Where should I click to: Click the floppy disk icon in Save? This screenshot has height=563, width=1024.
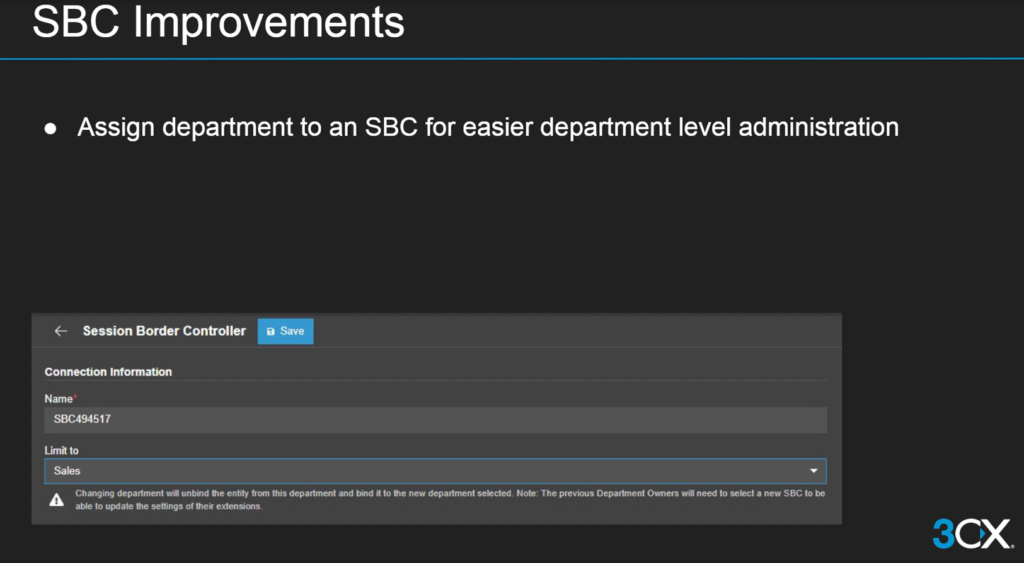270,331
